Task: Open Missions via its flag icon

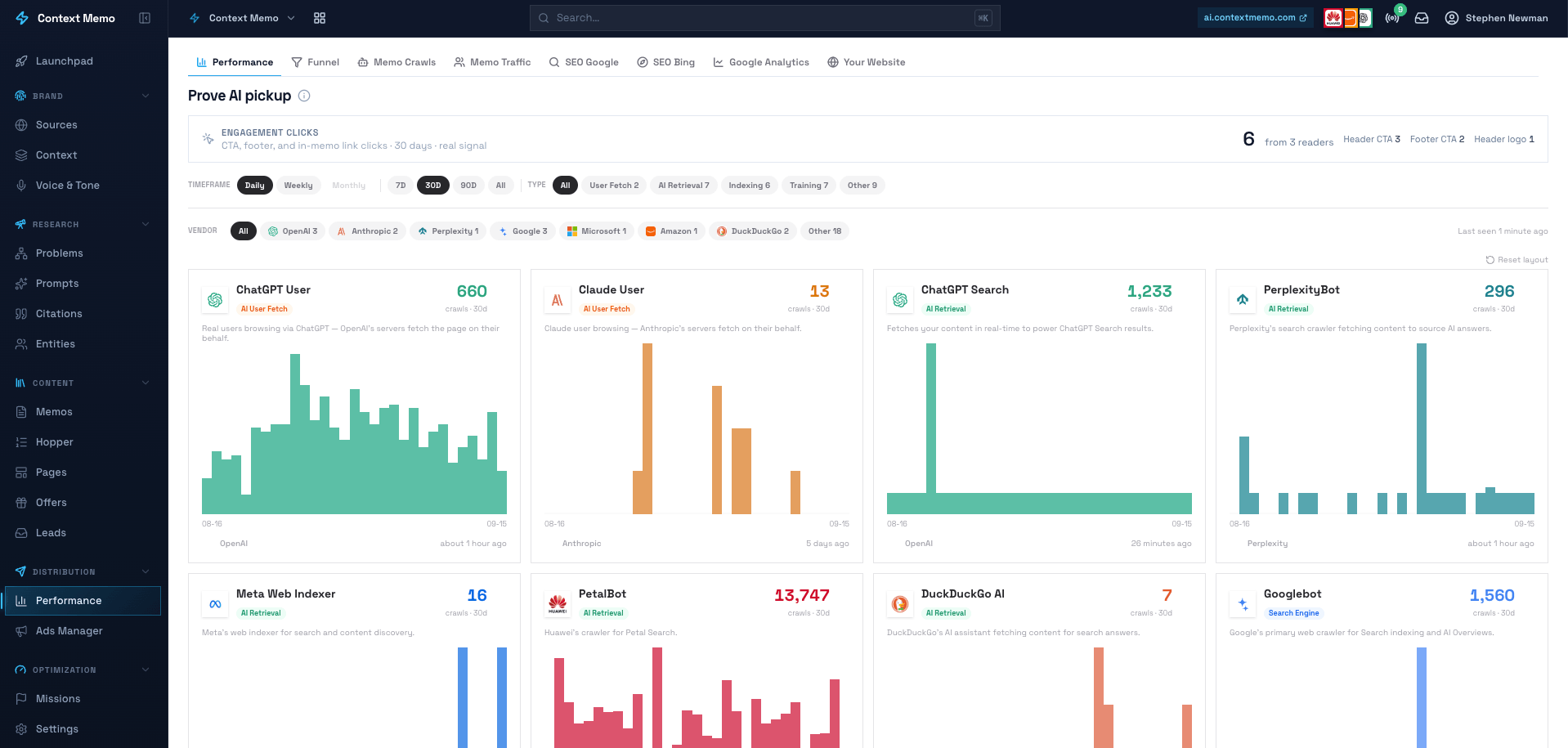Action: (x=21, y=699)
